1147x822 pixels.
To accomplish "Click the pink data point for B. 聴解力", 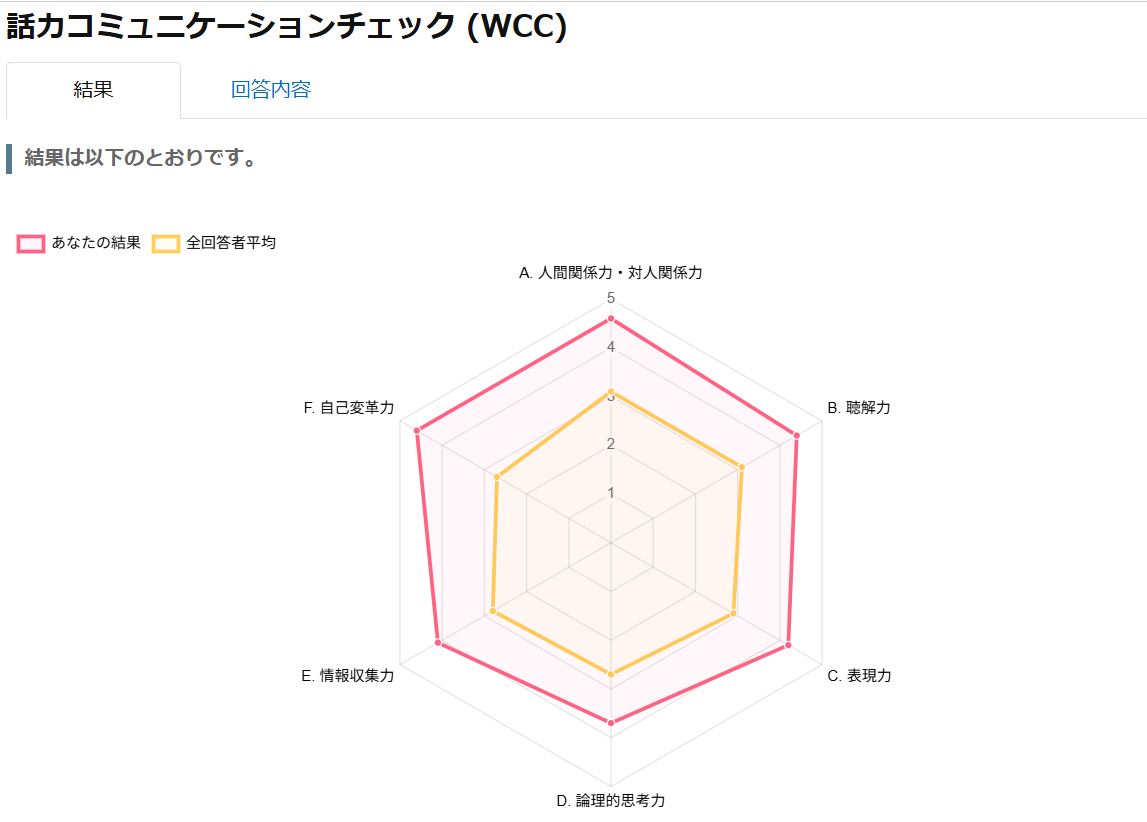I will pyautogui.click(x=797, y=435).
